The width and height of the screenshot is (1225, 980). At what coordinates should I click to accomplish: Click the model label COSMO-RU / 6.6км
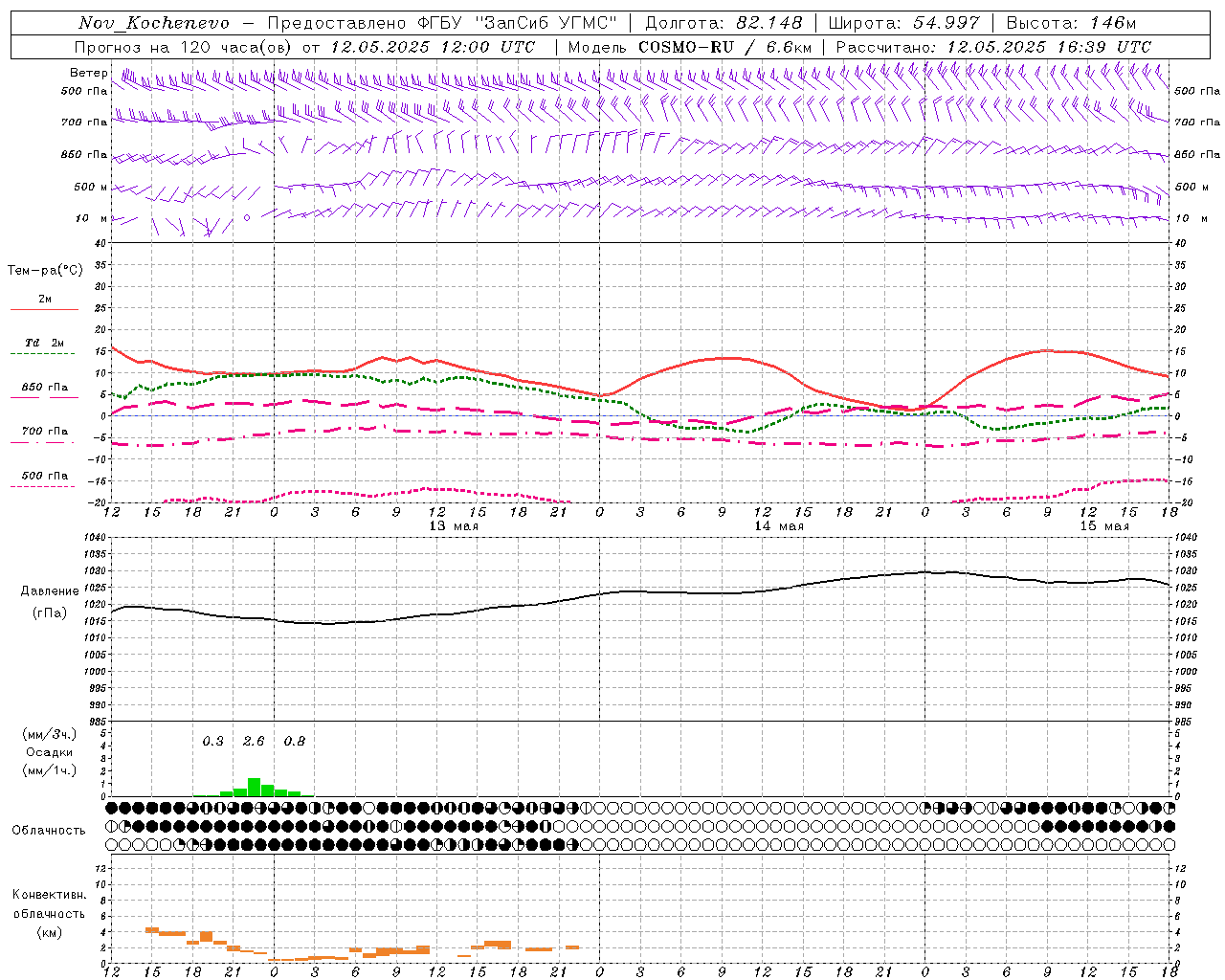click(725, 47)
